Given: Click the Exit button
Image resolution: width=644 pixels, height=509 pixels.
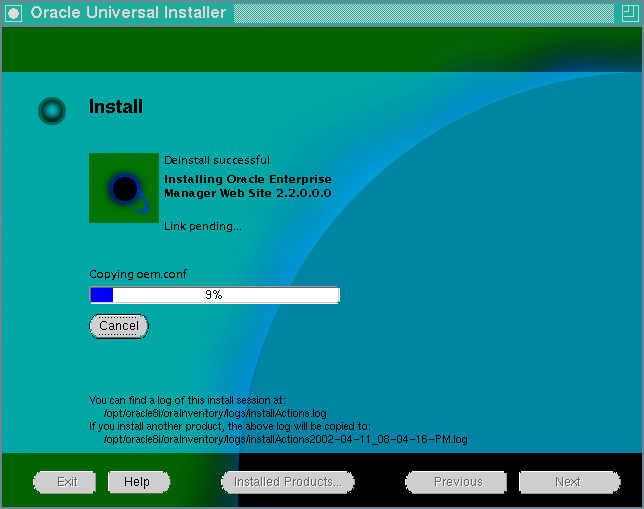Looking at the screenshot, I should click(64, 482).
